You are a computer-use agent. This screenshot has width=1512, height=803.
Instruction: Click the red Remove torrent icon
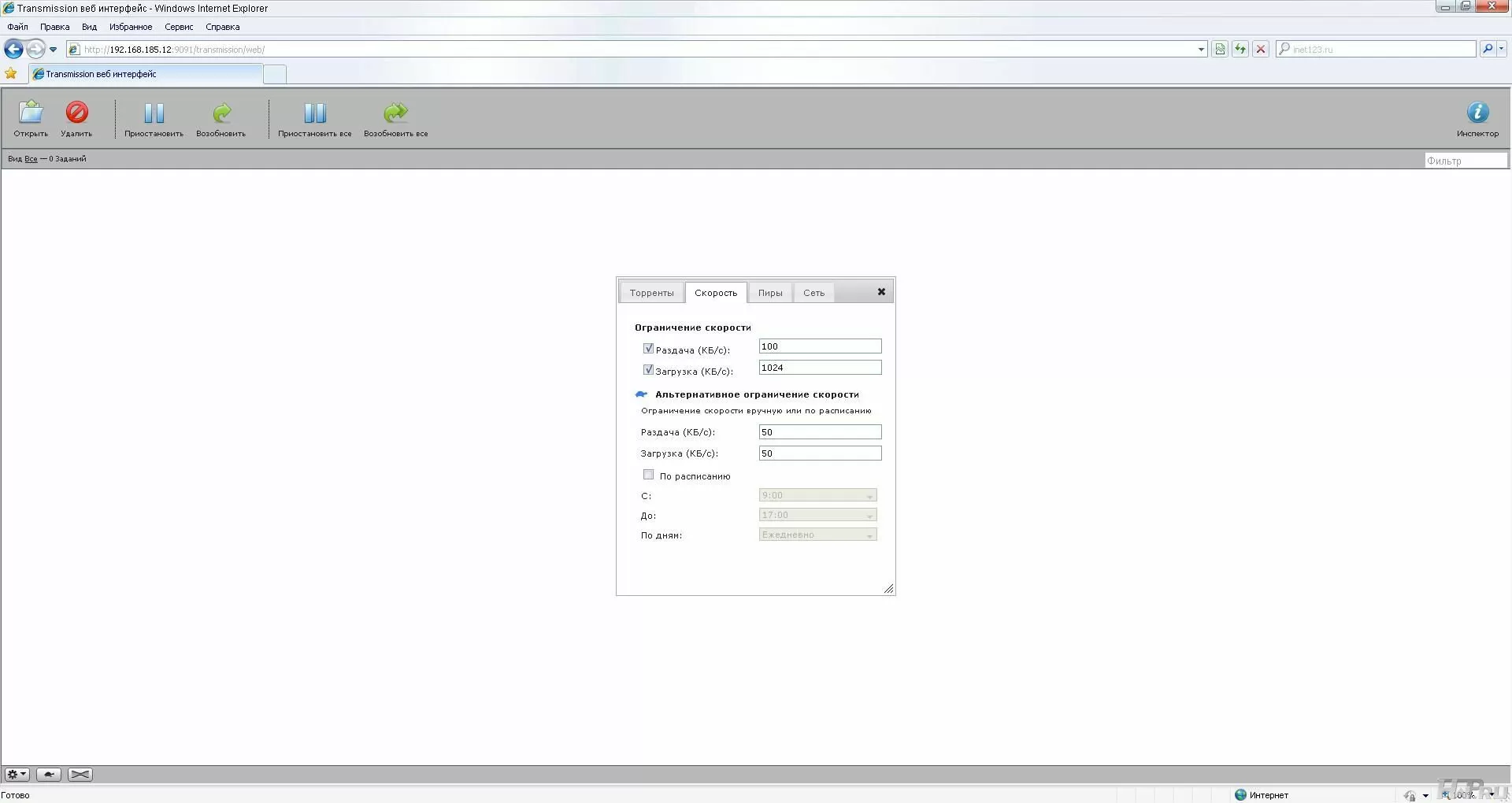(76, 113)
